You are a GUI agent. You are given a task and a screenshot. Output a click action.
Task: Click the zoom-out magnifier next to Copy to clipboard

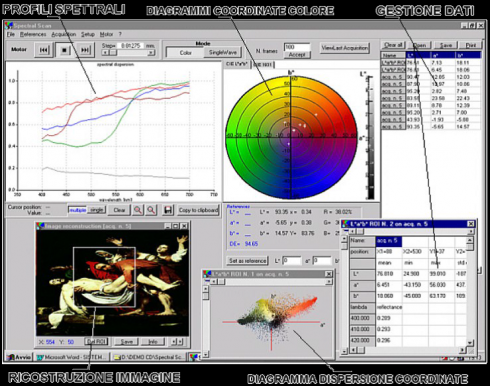(151, 210)
